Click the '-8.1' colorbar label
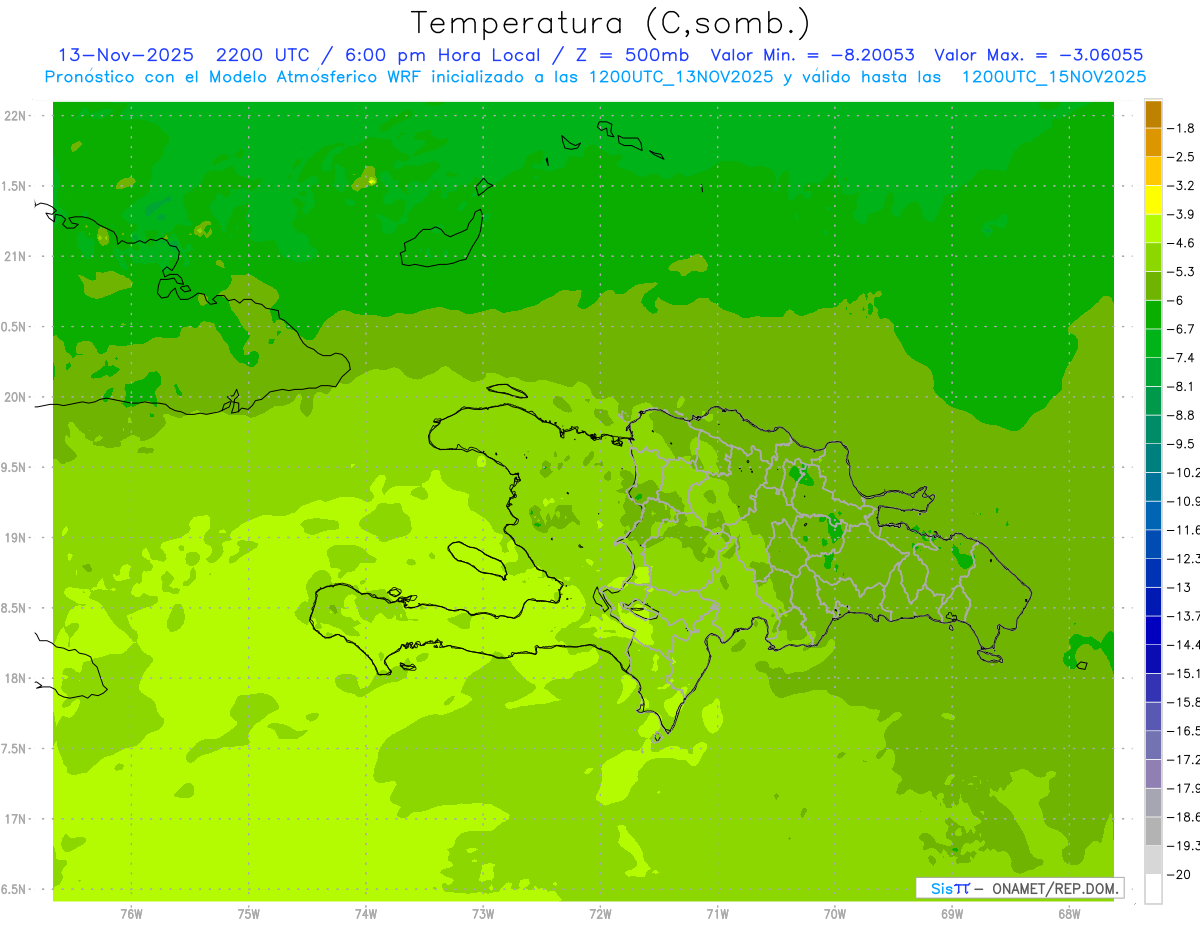This screenshot has height=927, width=1200. pos(1181,386)
